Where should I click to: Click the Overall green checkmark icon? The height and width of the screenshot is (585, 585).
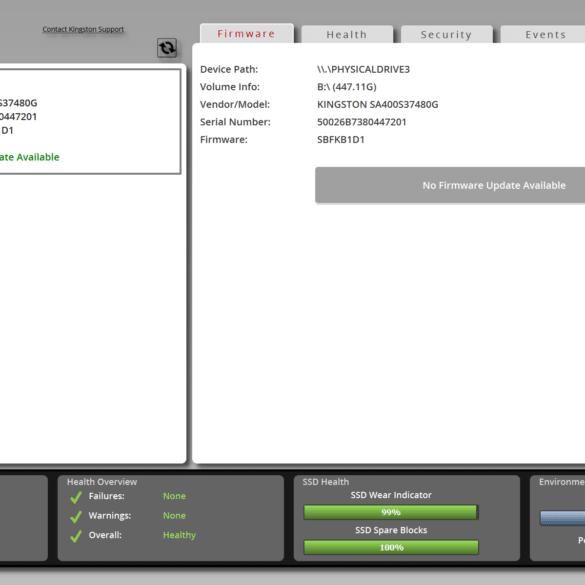pyautogui.click(x=76, y=536)
